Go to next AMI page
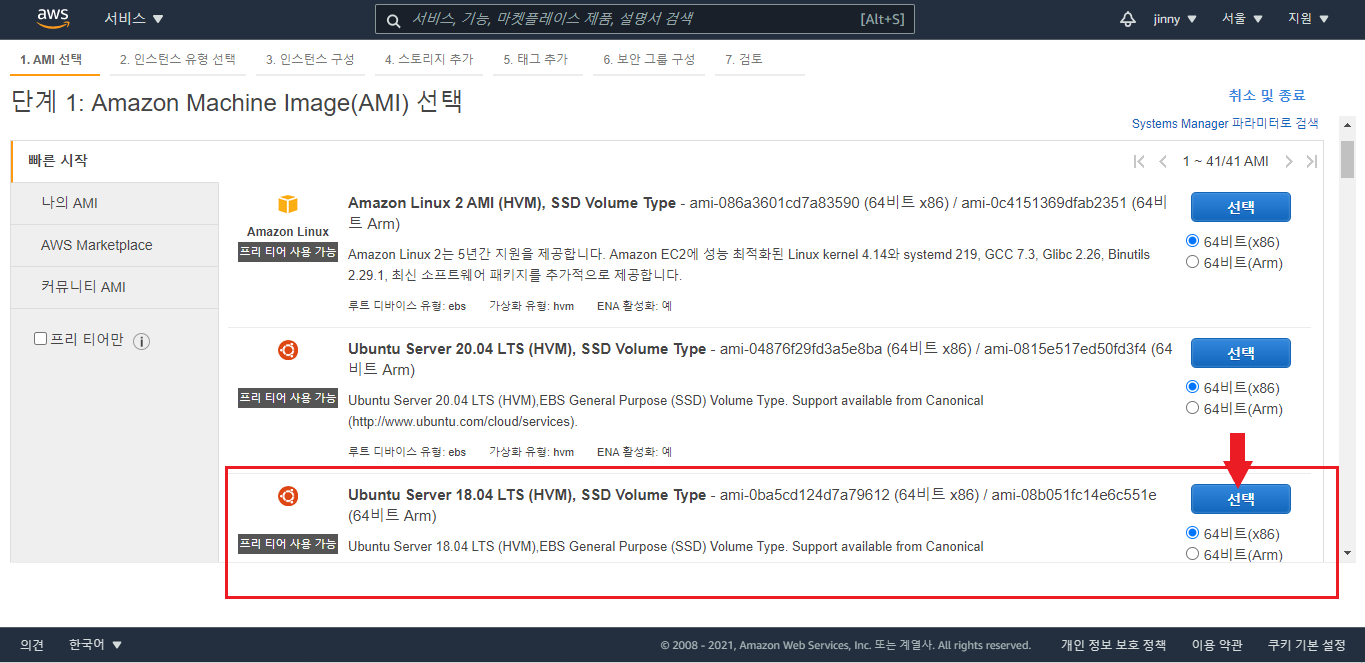This screenshot has height=663, width=1365. [x=1289, y=161]
